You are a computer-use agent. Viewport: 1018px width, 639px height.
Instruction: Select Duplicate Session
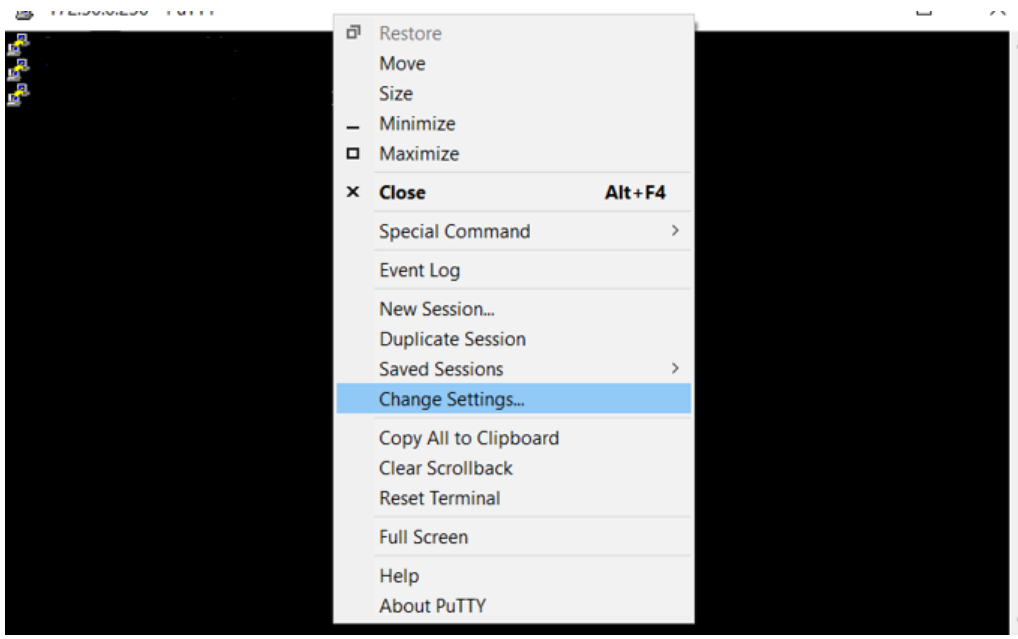(x=452, y=339)
